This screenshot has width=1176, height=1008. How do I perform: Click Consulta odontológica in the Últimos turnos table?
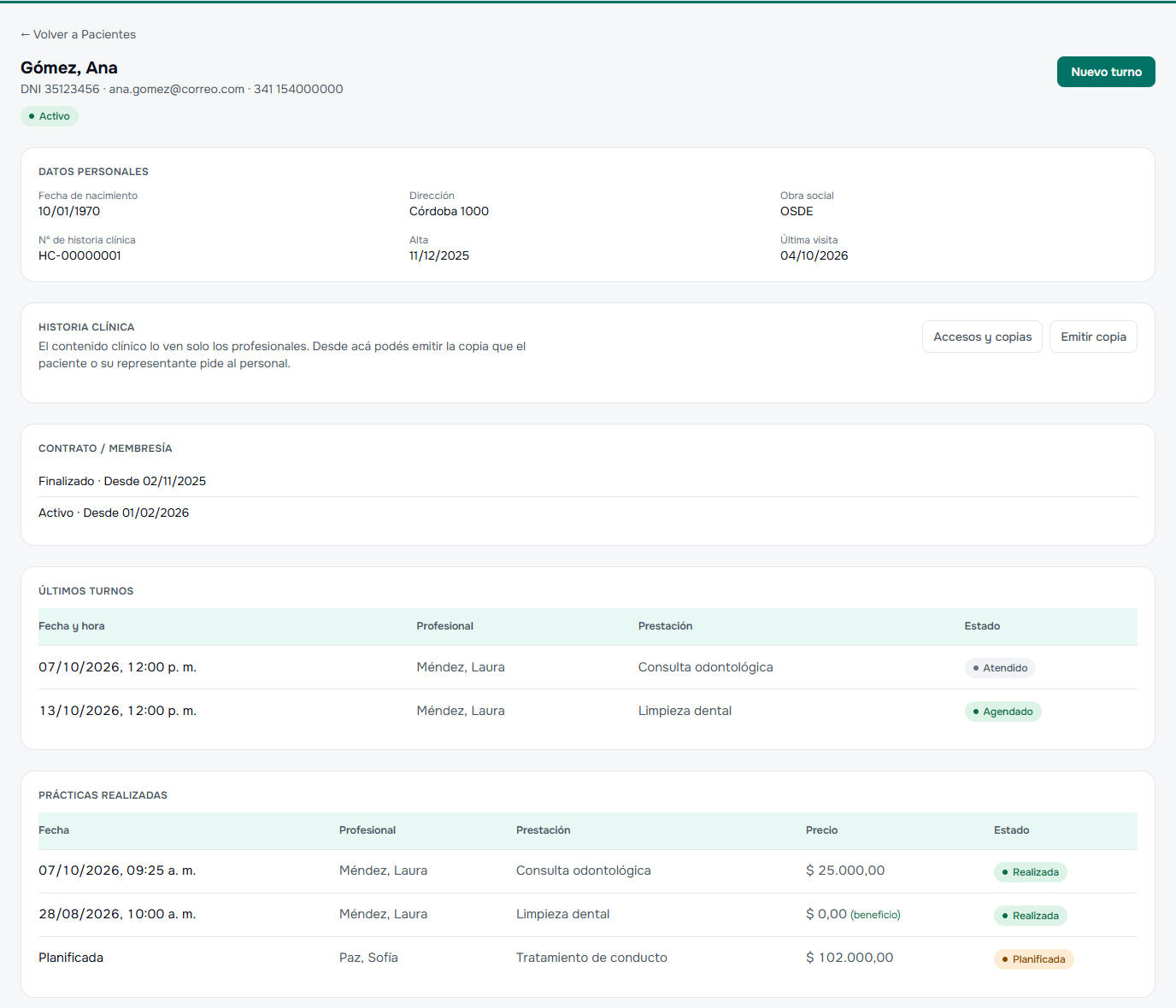coord(705,667)
